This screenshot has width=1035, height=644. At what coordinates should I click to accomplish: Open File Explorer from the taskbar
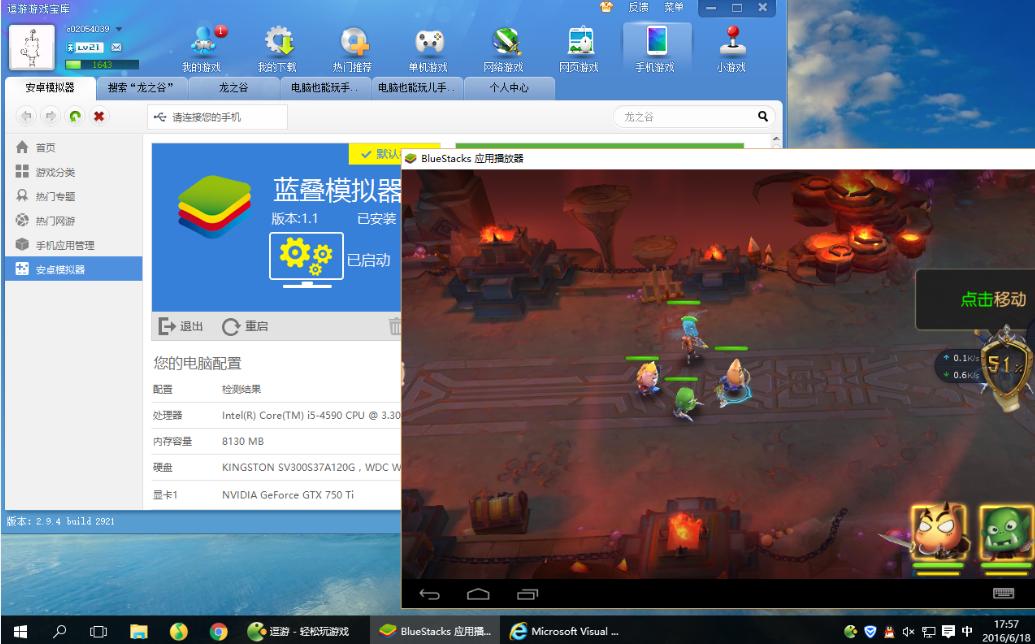139,631
